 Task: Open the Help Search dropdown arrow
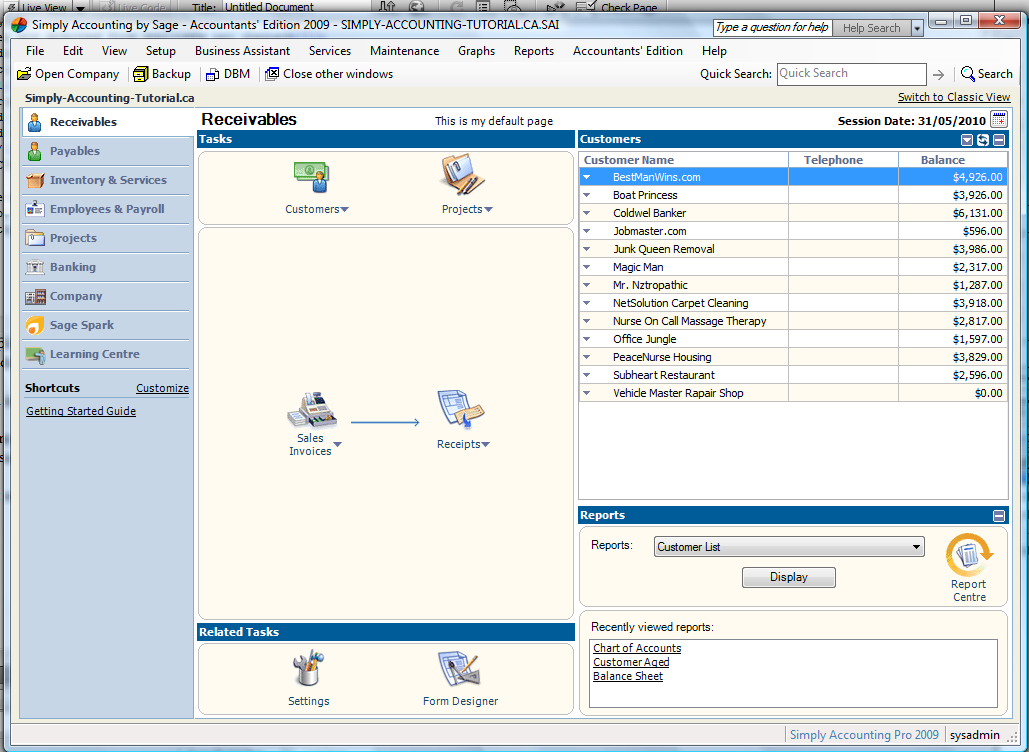coord(917,28)
